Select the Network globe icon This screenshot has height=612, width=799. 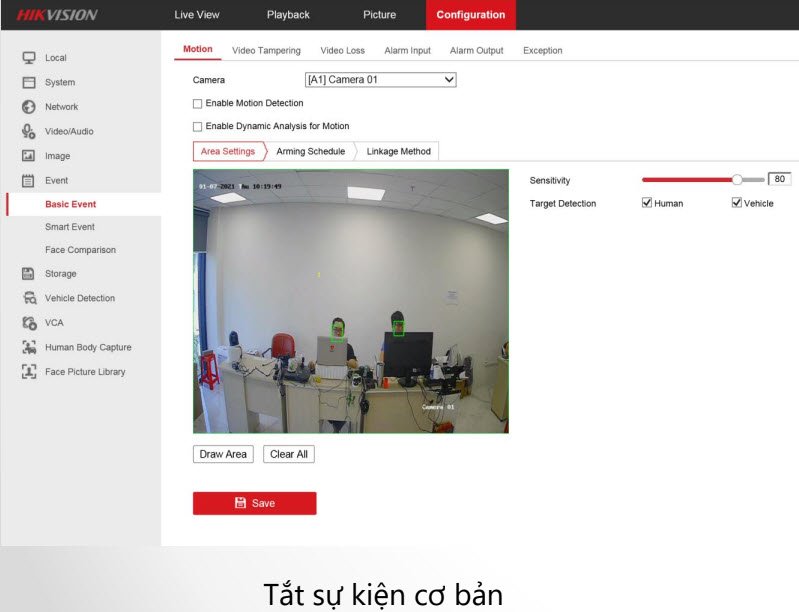click(x=29, y=107)
